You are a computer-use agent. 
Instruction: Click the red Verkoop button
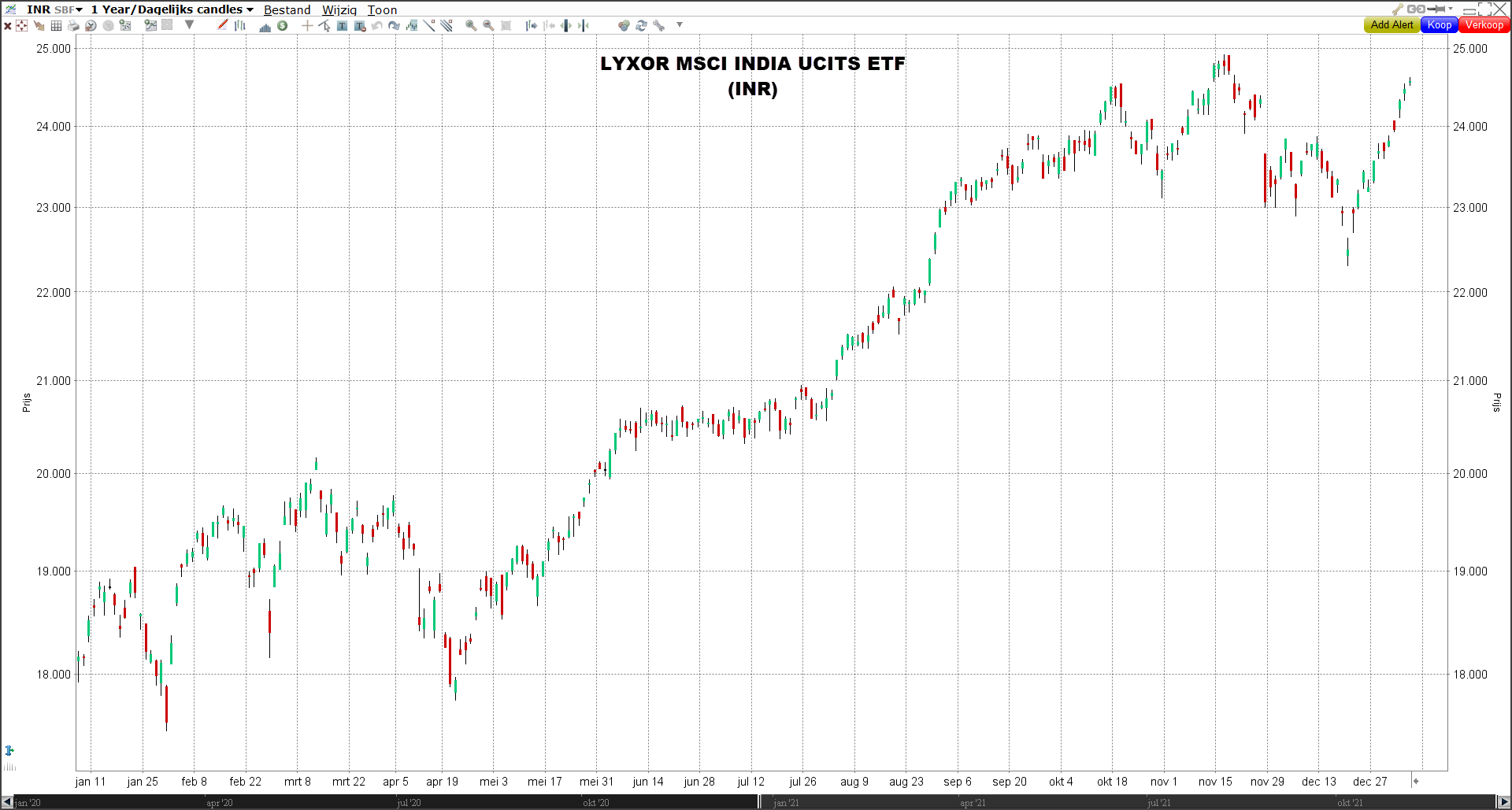[x=1484, y=24]
